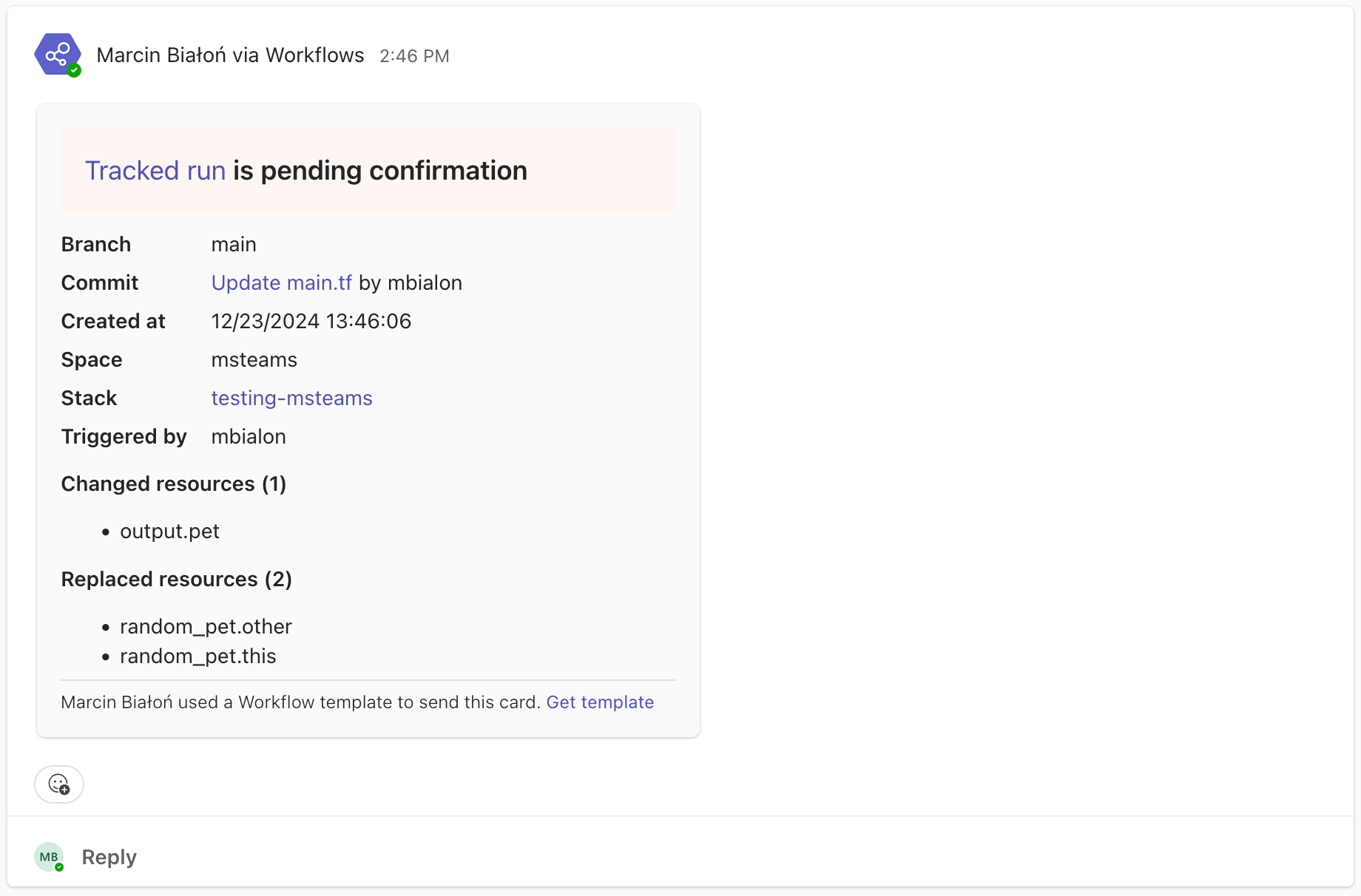Open the Tracked run link
The image size is (1361, 896).
155,170
